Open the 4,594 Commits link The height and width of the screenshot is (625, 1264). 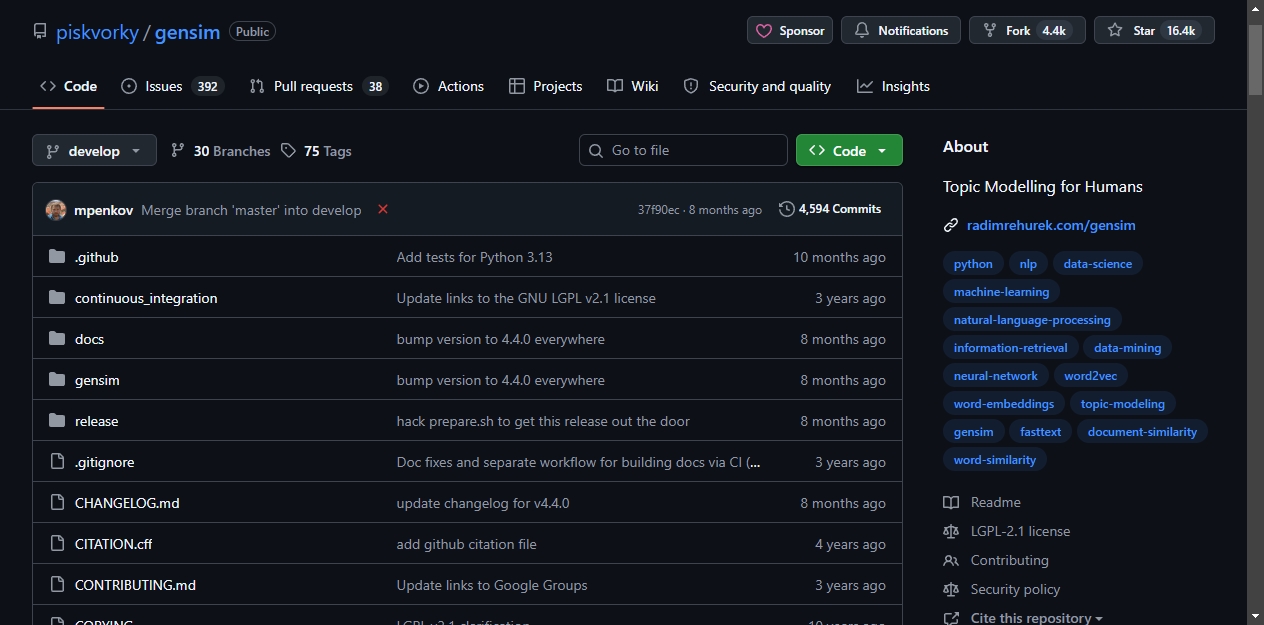830,209
